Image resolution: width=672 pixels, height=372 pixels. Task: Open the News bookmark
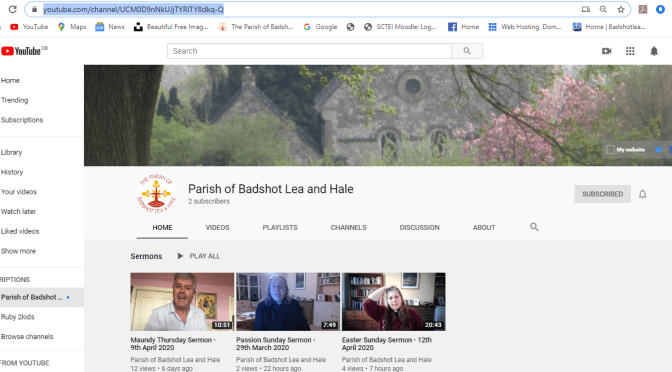point(110,27)
